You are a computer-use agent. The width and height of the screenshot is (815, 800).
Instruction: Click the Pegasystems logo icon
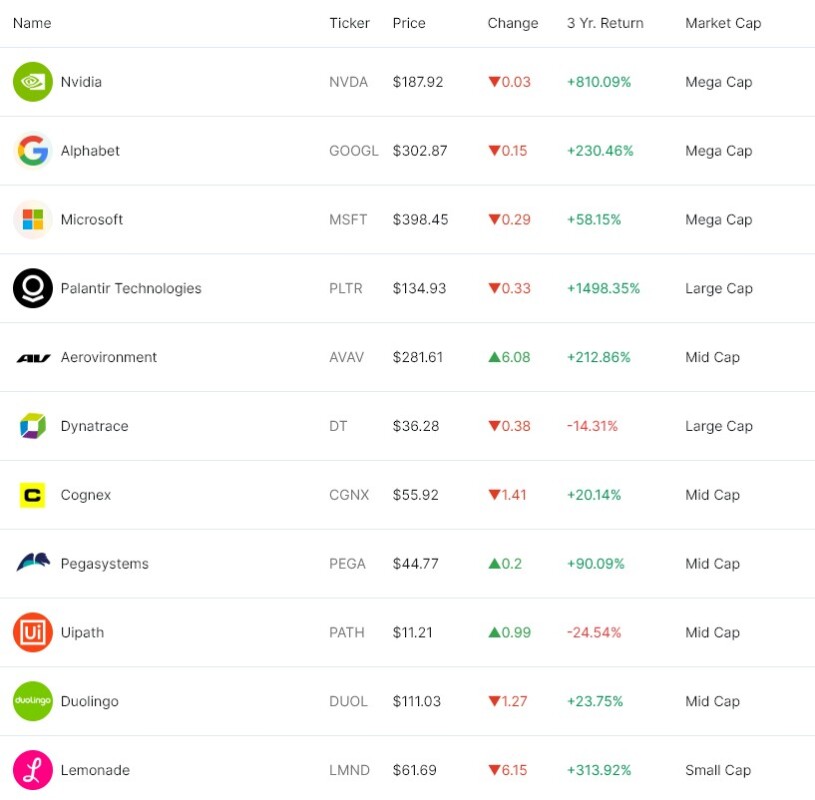[x=33, y=563]
